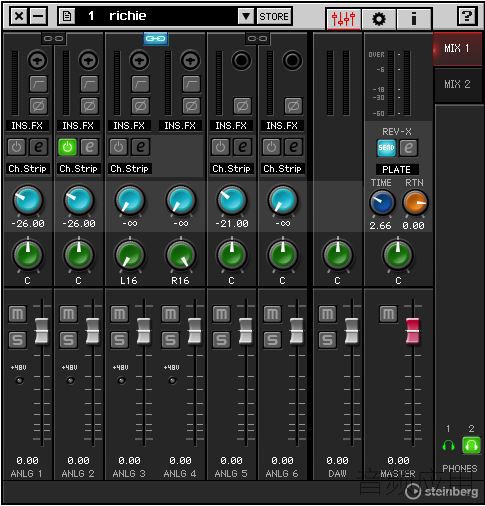Change the PLATE reverb type
Image resolution: width=485 pixels, height=506 pixels.
(x=397, y=170)
